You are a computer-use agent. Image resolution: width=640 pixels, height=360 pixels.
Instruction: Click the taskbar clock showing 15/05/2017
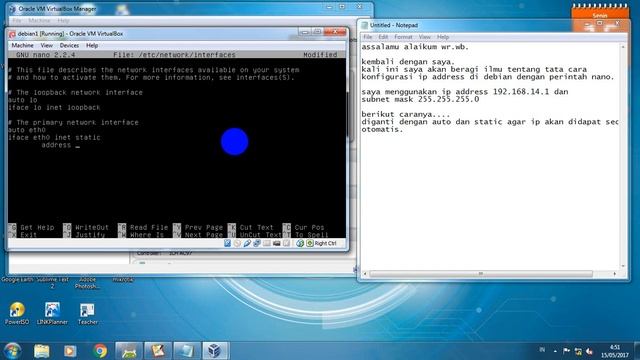(x=615, y=351)
